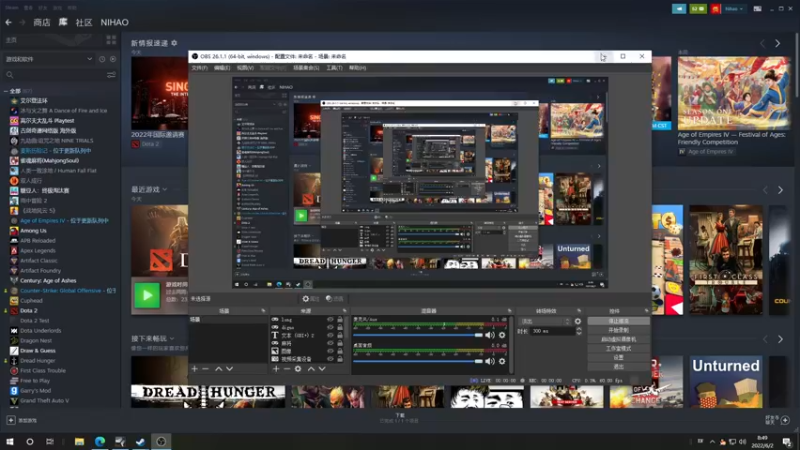Pop out the OBS scenes dock
Screen dimensions: 800x450
(263, 311)
